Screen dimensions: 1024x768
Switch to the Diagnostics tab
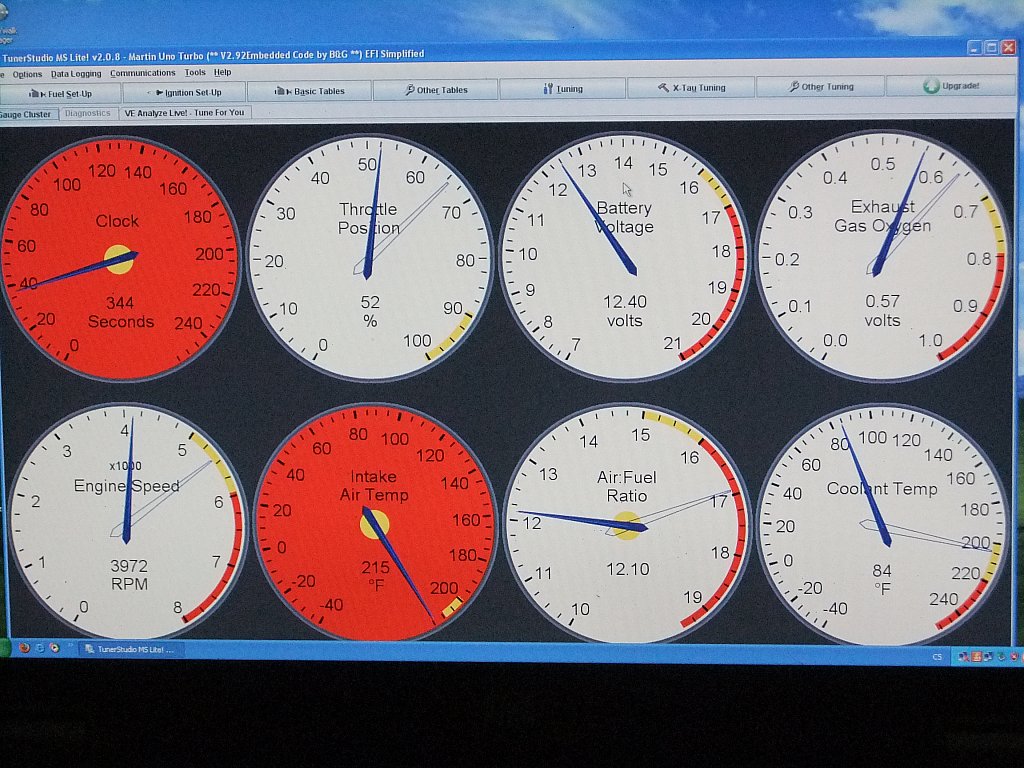(88, 113)
